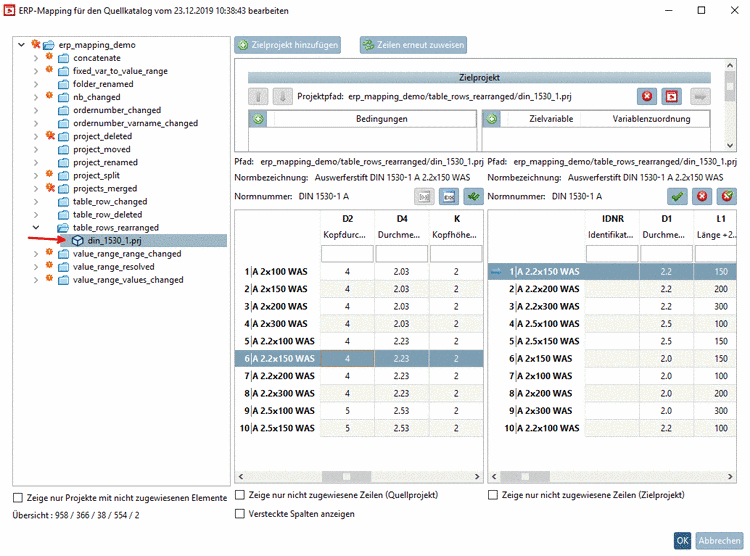
Task: Check Versteckte Spalten anzeigen
Action: click(x=240, y=514)
